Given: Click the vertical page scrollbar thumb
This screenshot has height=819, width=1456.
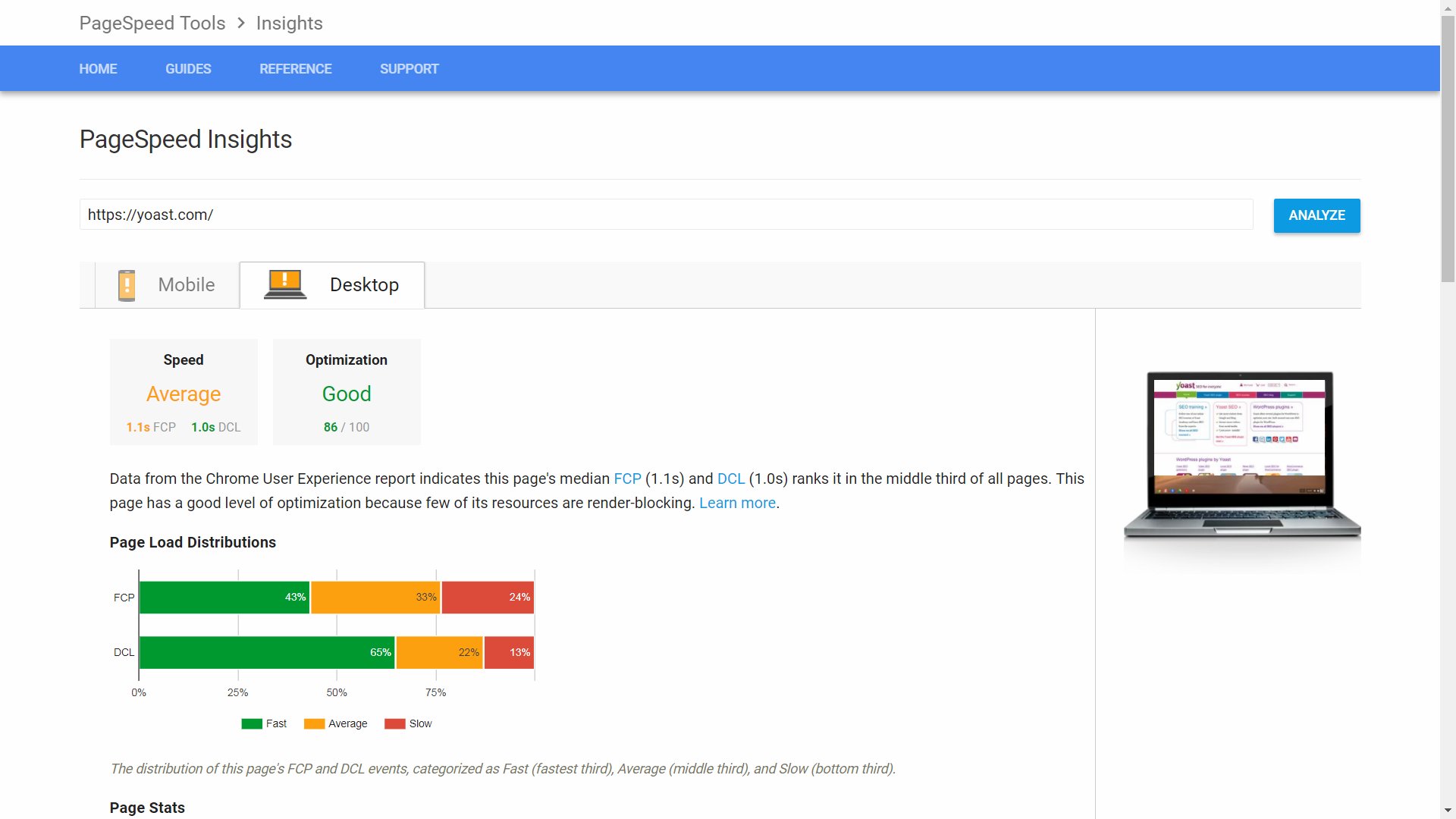Looking at the screenshot, I should pyautogui.click(x=1448, y=148).
